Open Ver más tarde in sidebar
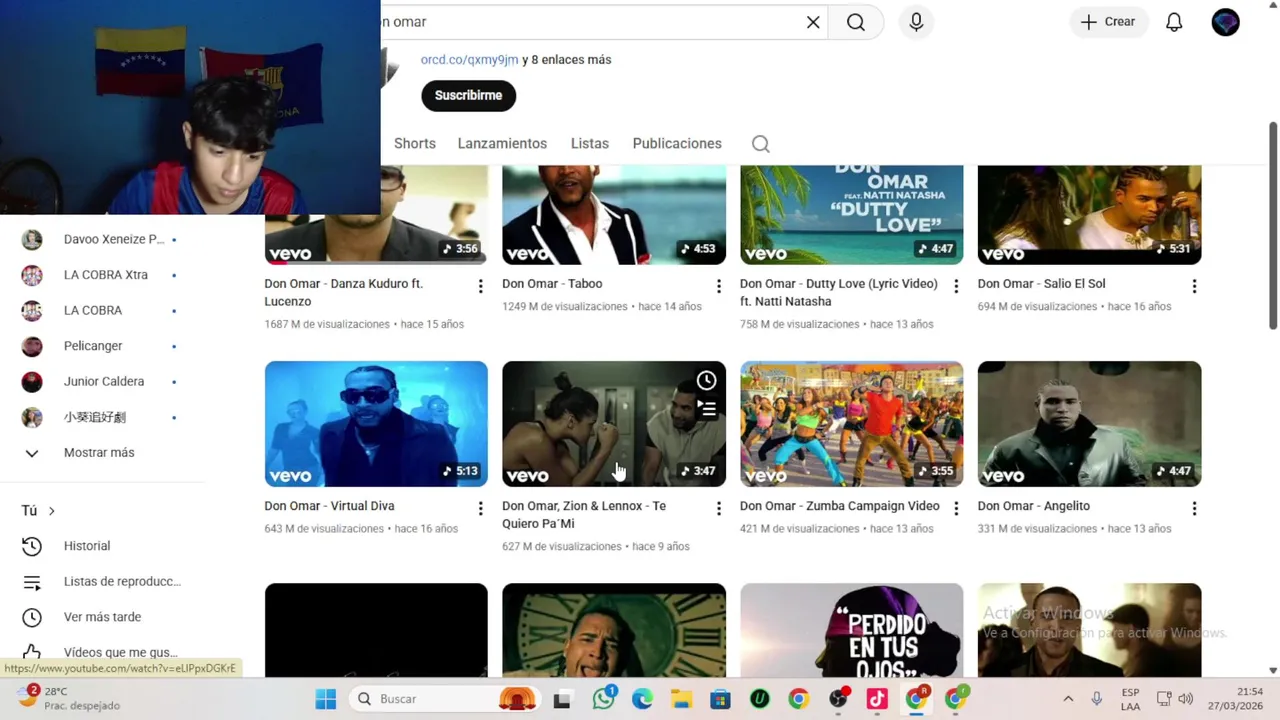The height and width of the screenshot is (720, 1280). point(102,617)
